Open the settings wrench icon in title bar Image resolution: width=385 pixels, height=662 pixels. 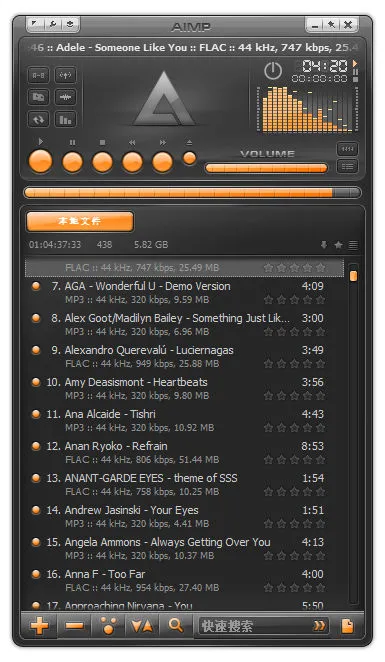[x=53, y=24]
